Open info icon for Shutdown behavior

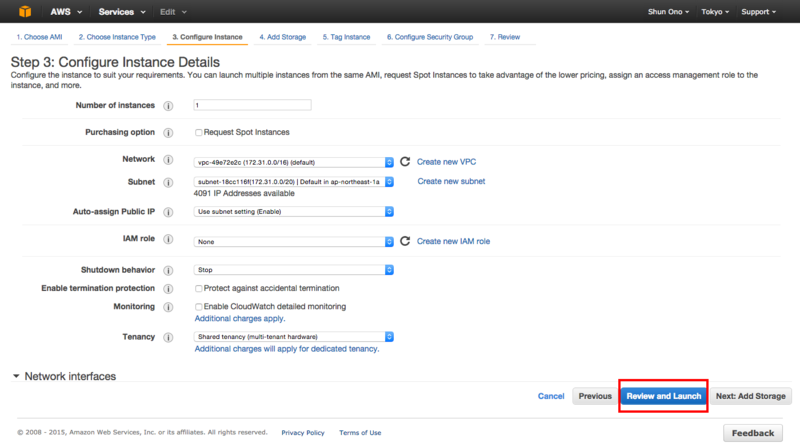click(x=168, y=270)
